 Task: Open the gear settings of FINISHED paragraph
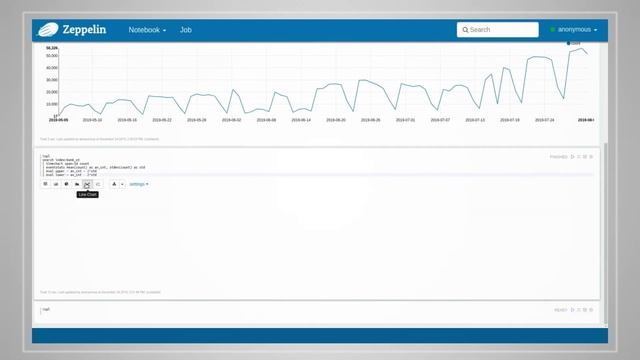[x=591, y=157]
